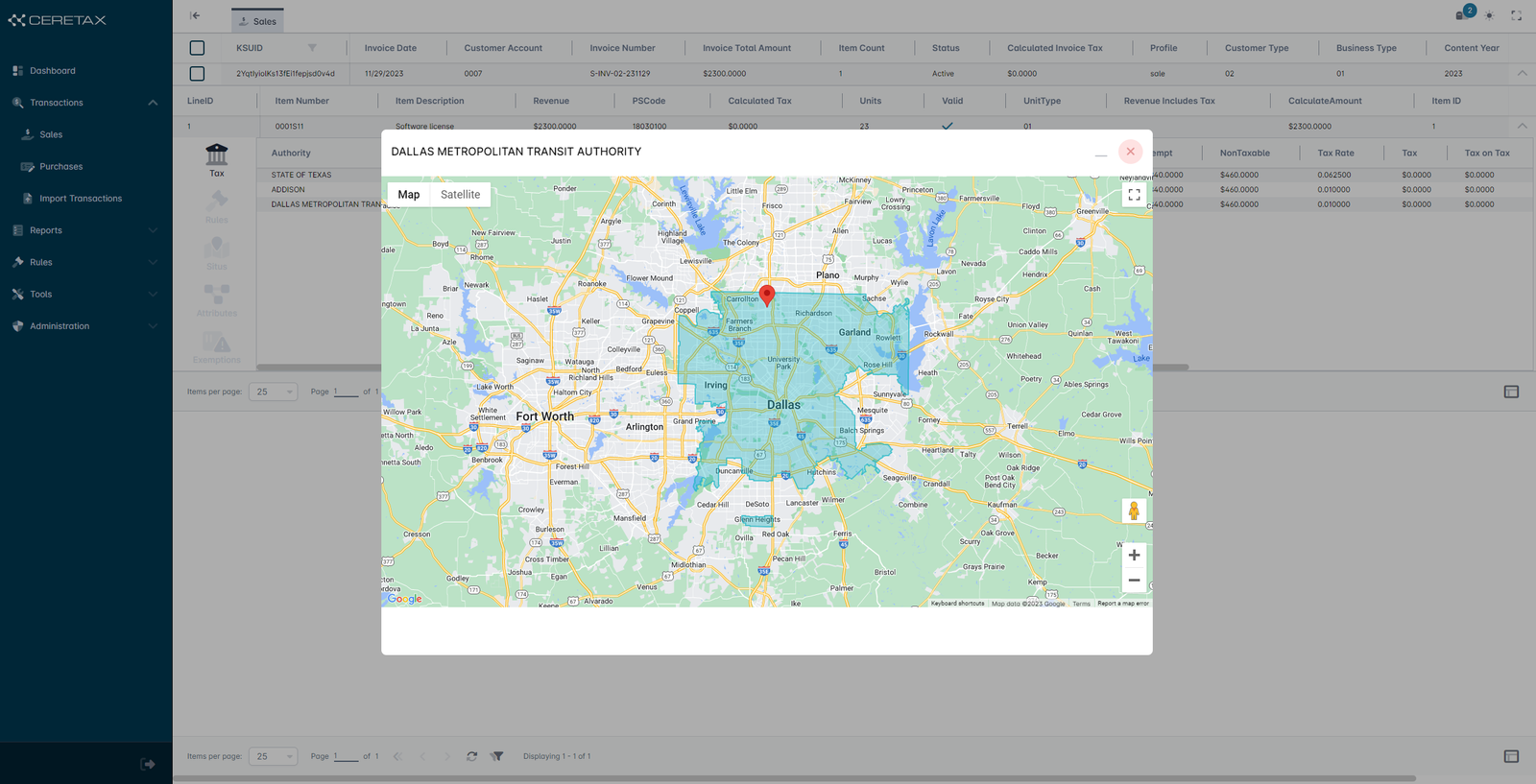
Task: Click the Valid checkmark for line 0001S11
Action: click(x=948, y=126)
